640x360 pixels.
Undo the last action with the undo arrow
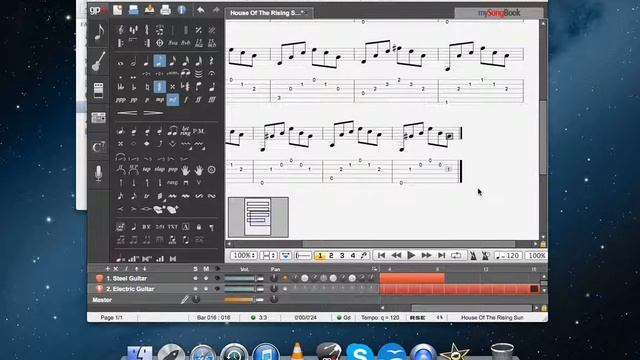click(200, 10)
